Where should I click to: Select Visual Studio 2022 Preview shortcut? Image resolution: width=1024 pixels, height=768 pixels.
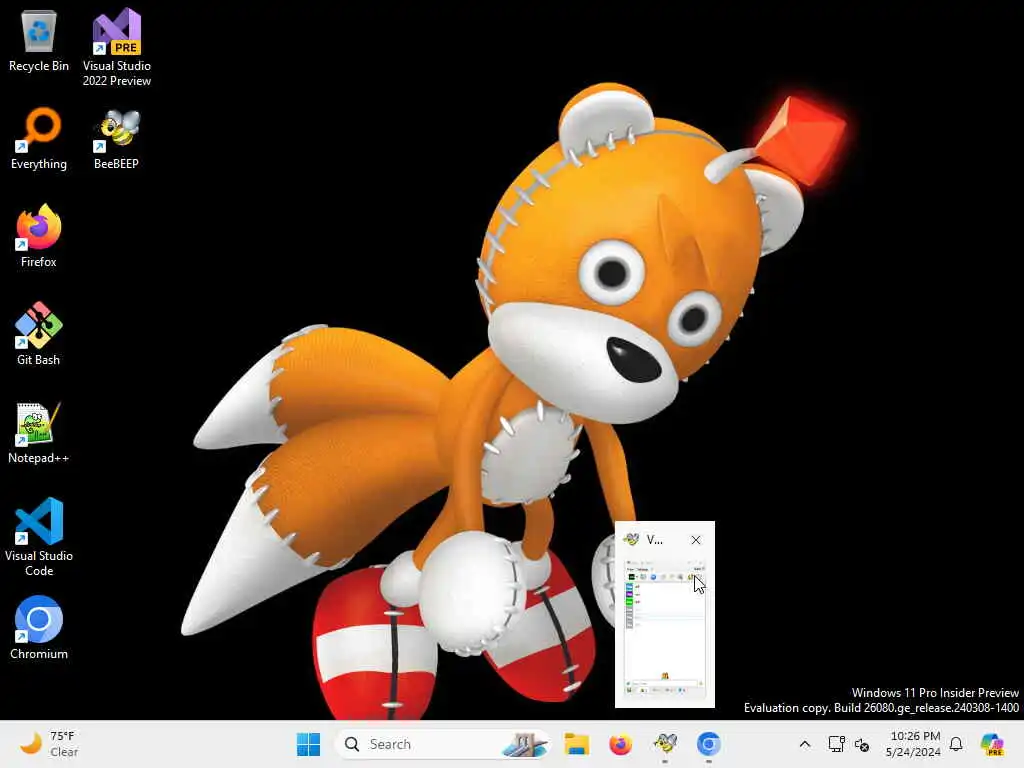117,47
